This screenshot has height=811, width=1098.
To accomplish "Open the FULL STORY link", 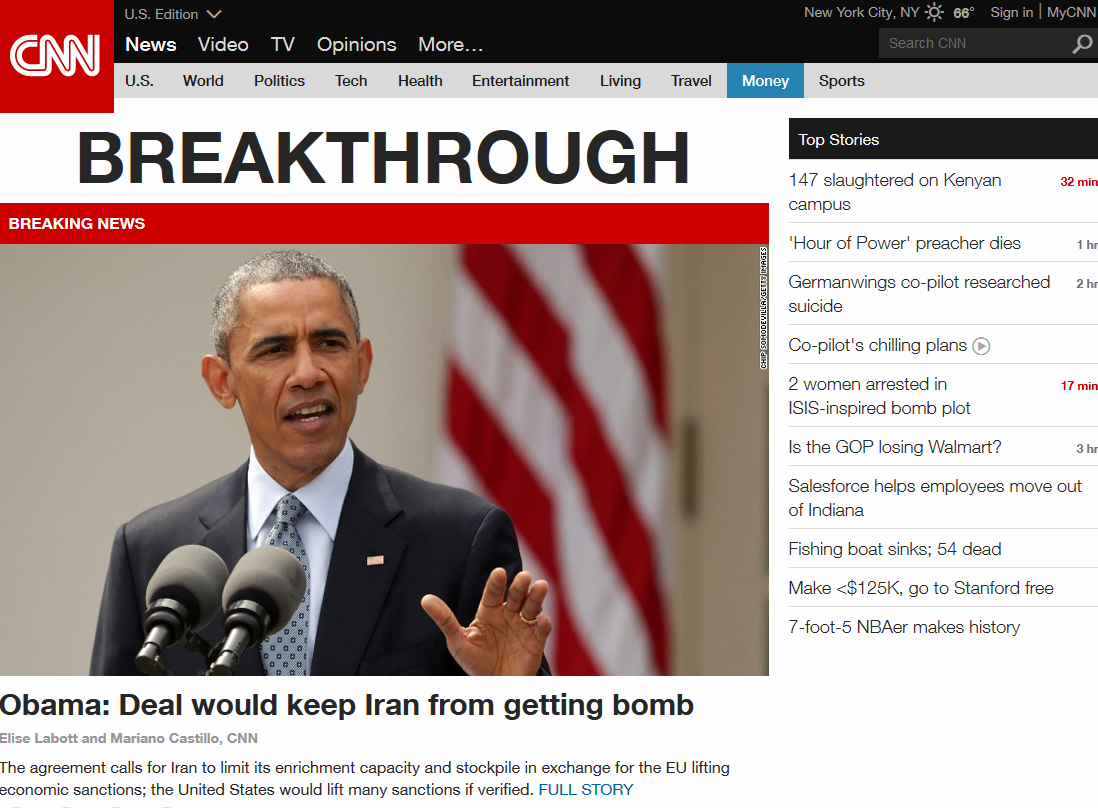I will click(585, 790).
